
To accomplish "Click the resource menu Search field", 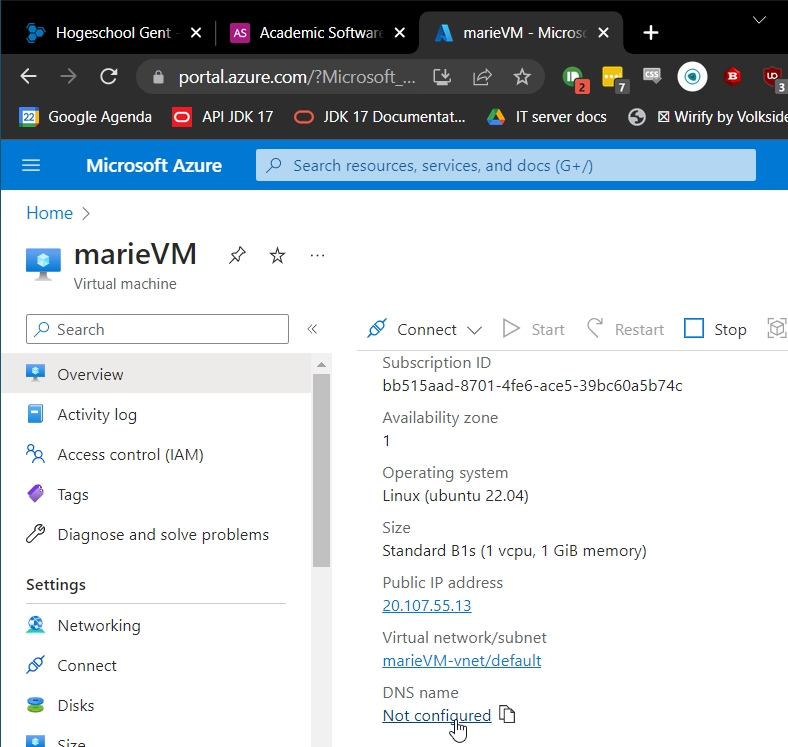I will coord(157,329).
